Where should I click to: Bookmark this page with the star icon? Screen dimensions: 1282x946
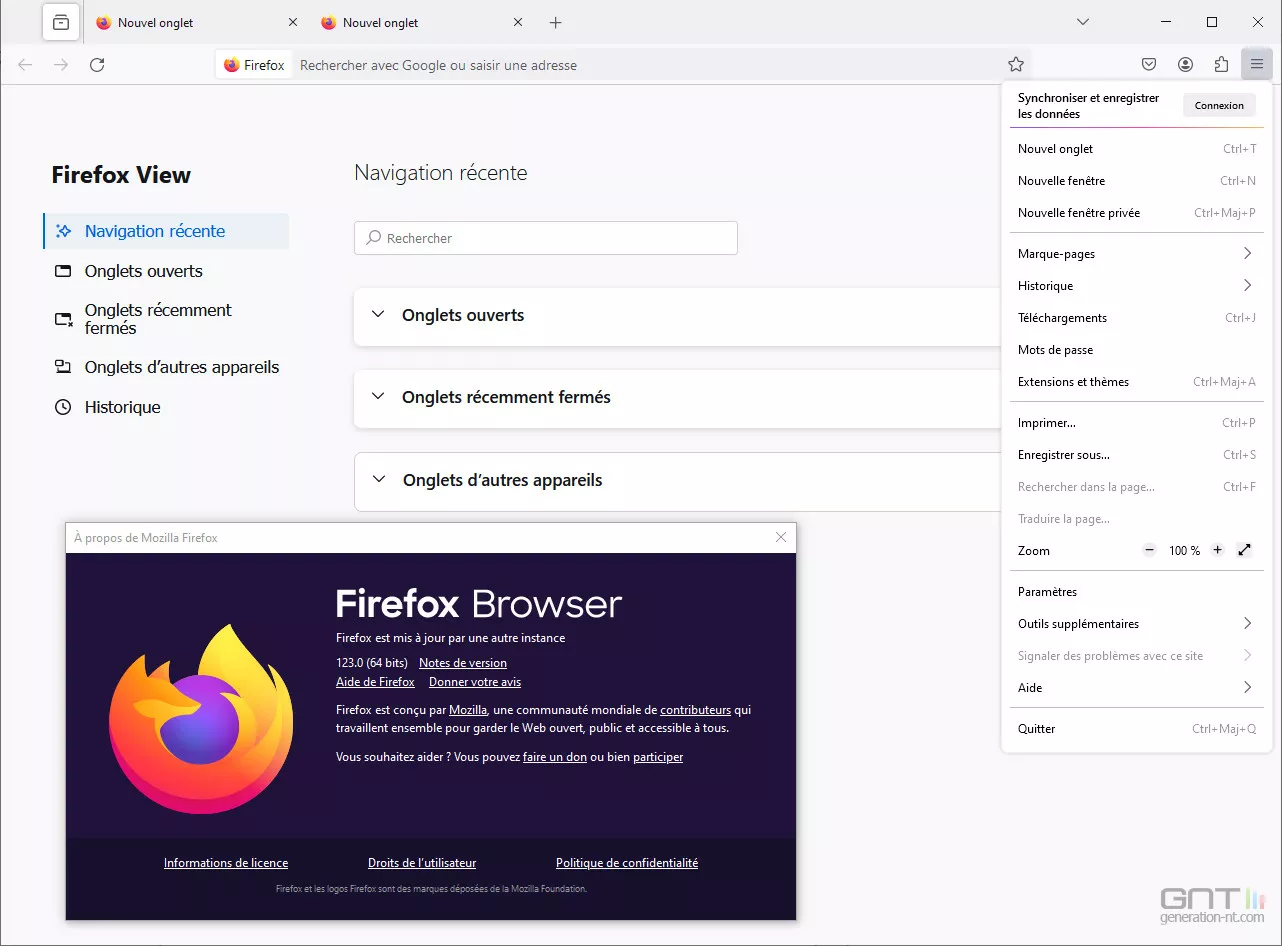click(1016, 65)
